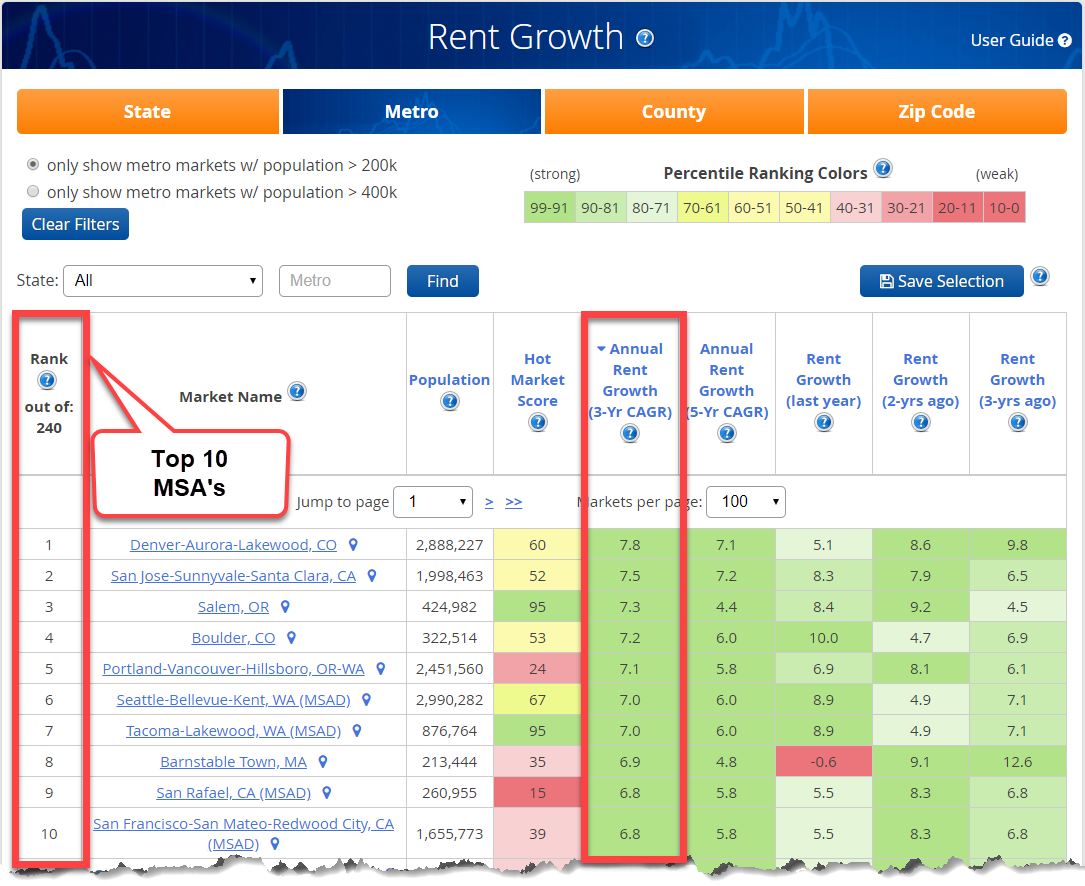1085x886 pixels.
Task: Click the 99-91 percentile color swatch
Action: [549, 208]
